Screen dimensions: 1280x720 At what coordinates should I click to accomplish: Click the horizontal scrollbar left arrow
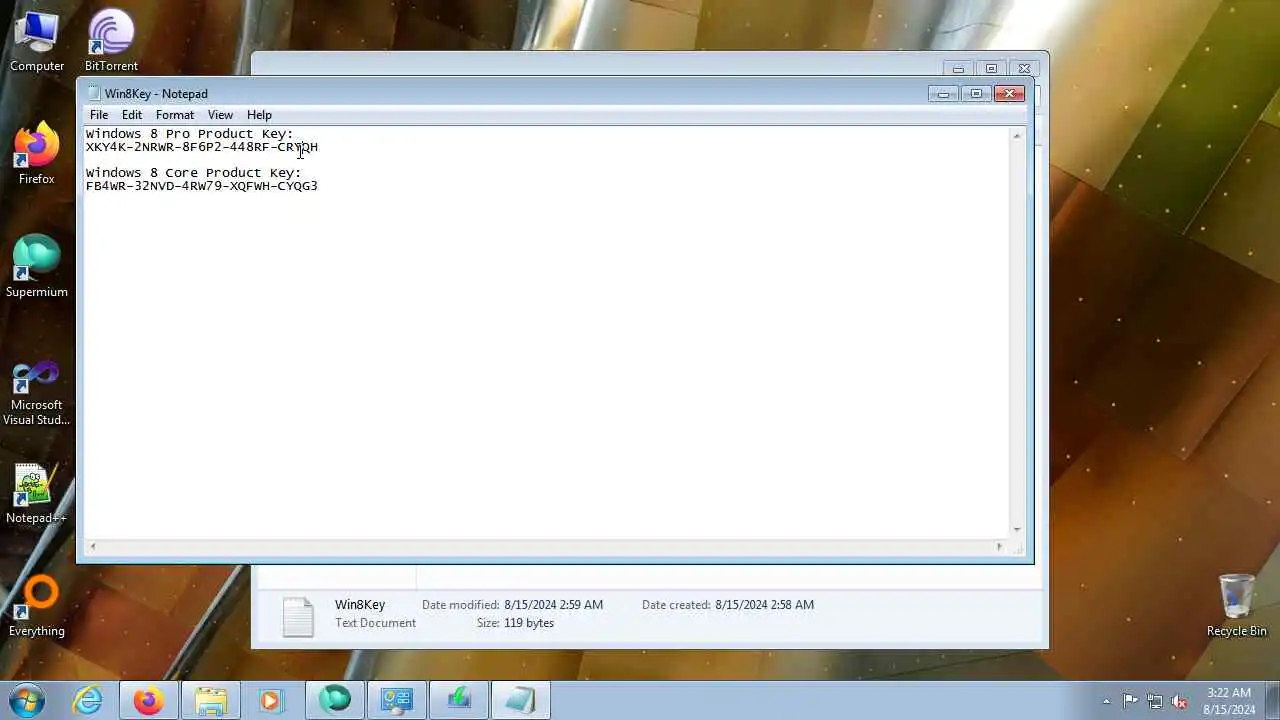[x=93, y=546]
